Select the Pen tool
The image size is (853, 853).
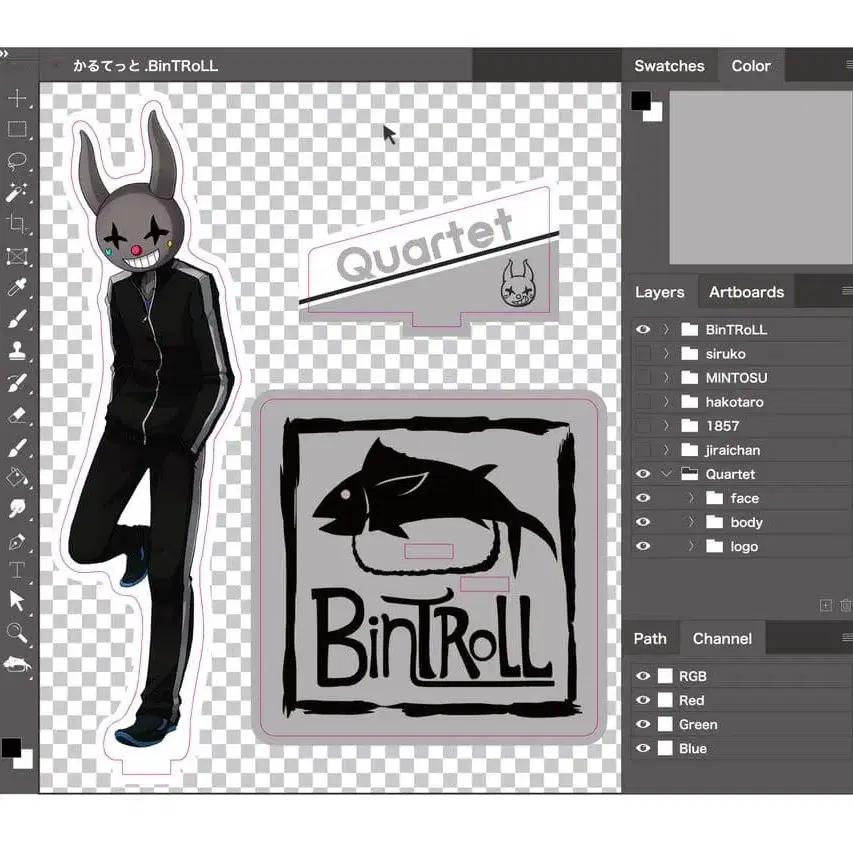[x=17, y=541]
